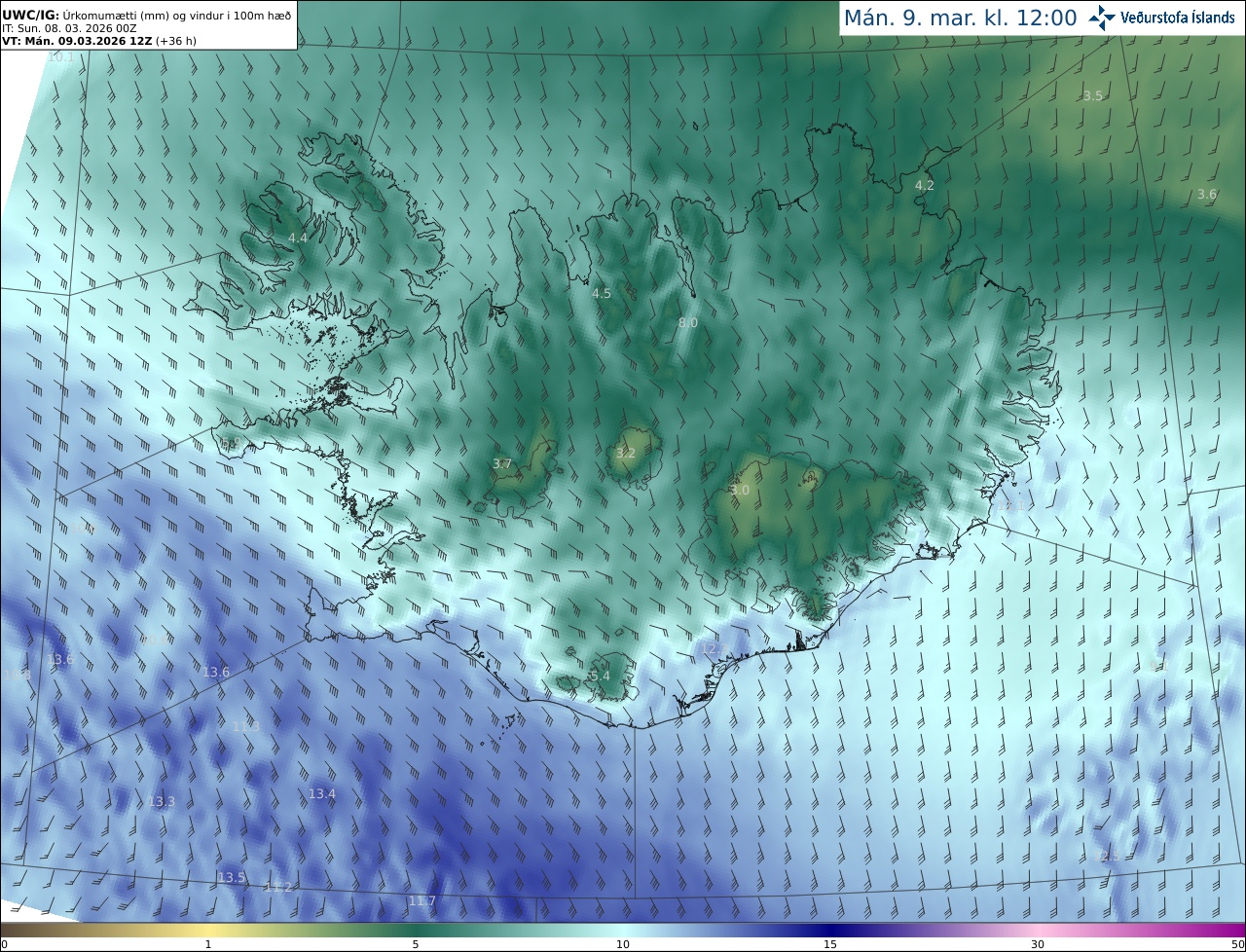Click the scale tick label '10'
Image resolution: width=1246 pixels, height=952 pixels.
(x=623, y=944)
